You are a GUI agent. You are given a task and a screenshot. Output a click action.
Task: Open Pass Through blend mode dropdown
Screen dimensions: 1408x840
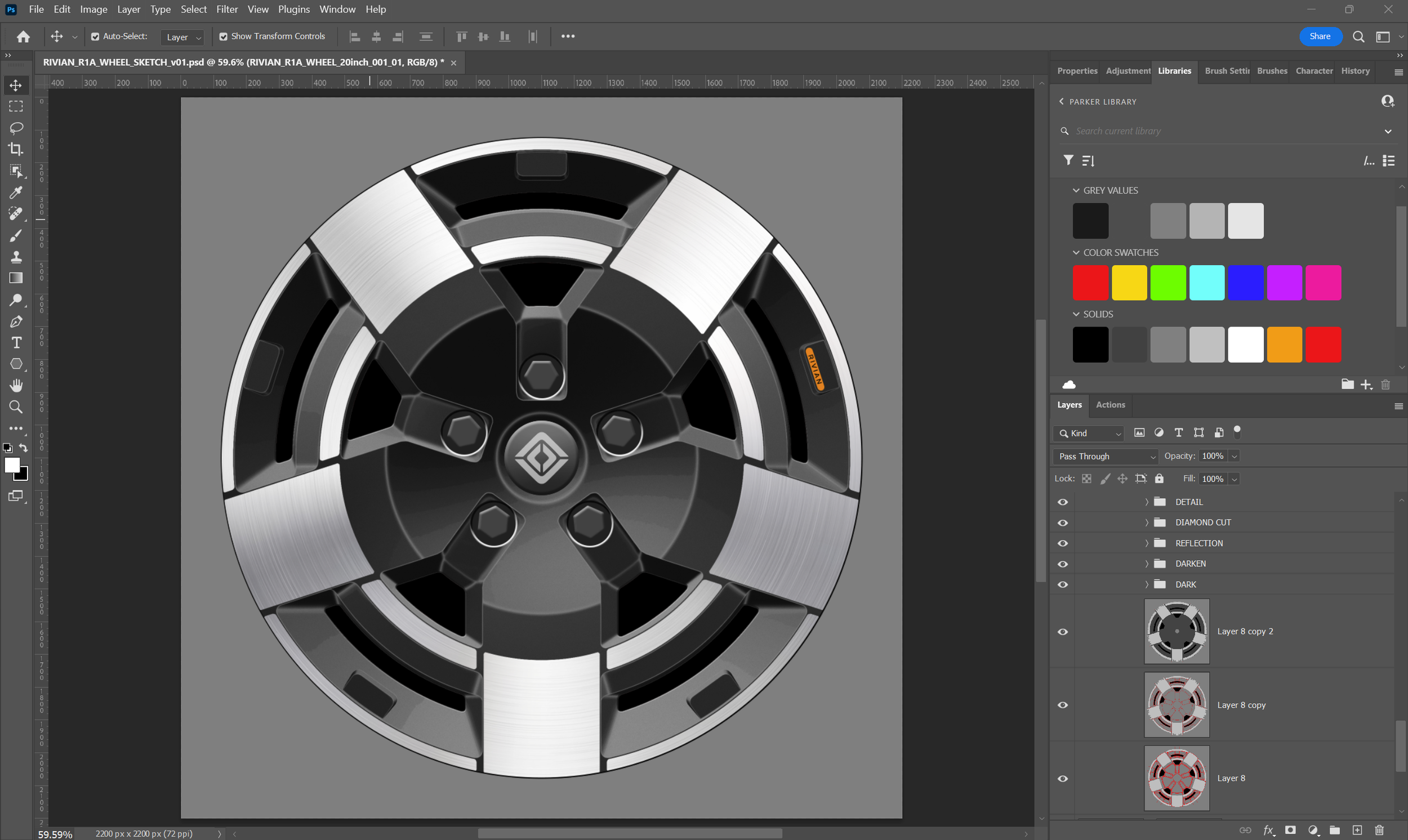(x=1106, y=456)
